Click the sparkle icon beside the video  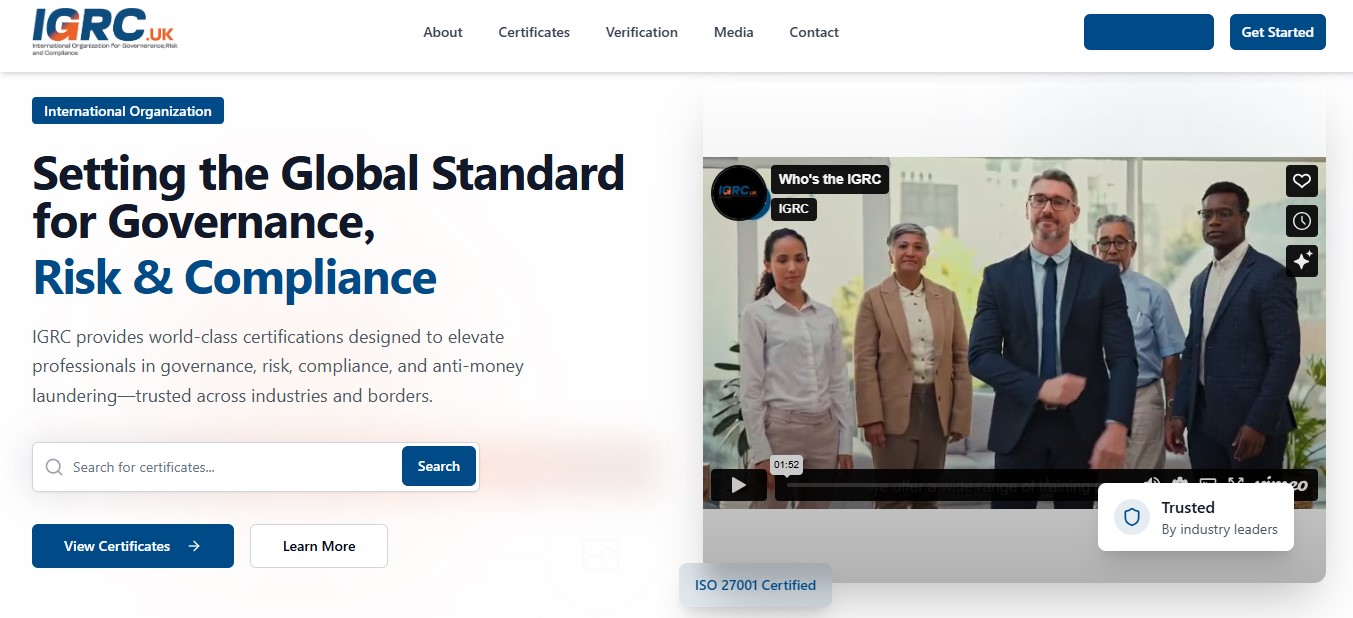(1301, 261)
